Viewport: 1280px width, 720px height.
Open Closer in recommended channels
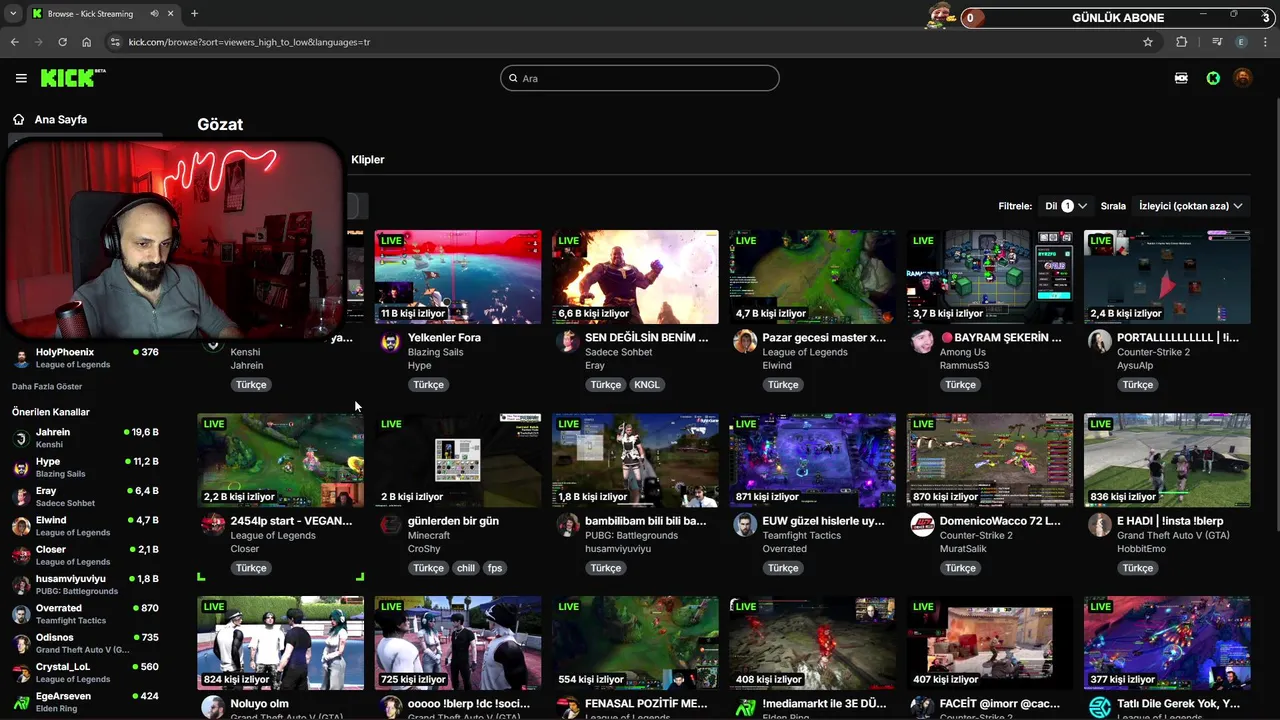pyautogui.click(x=85, y=555)
